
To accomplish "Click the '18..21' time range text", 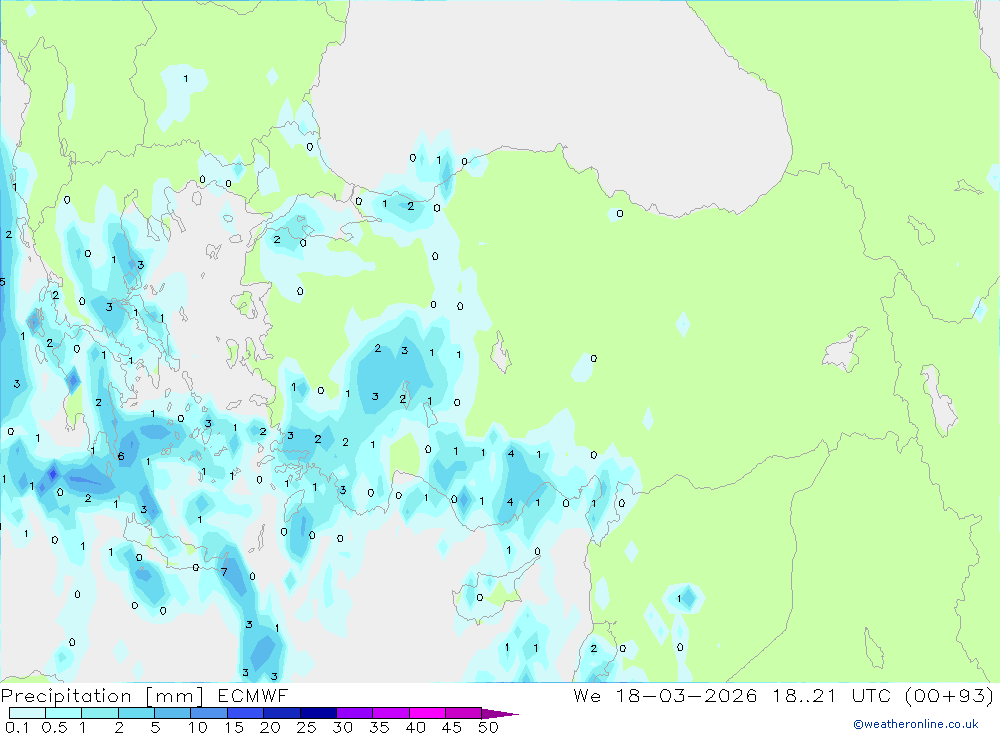I will click(804, 695).
